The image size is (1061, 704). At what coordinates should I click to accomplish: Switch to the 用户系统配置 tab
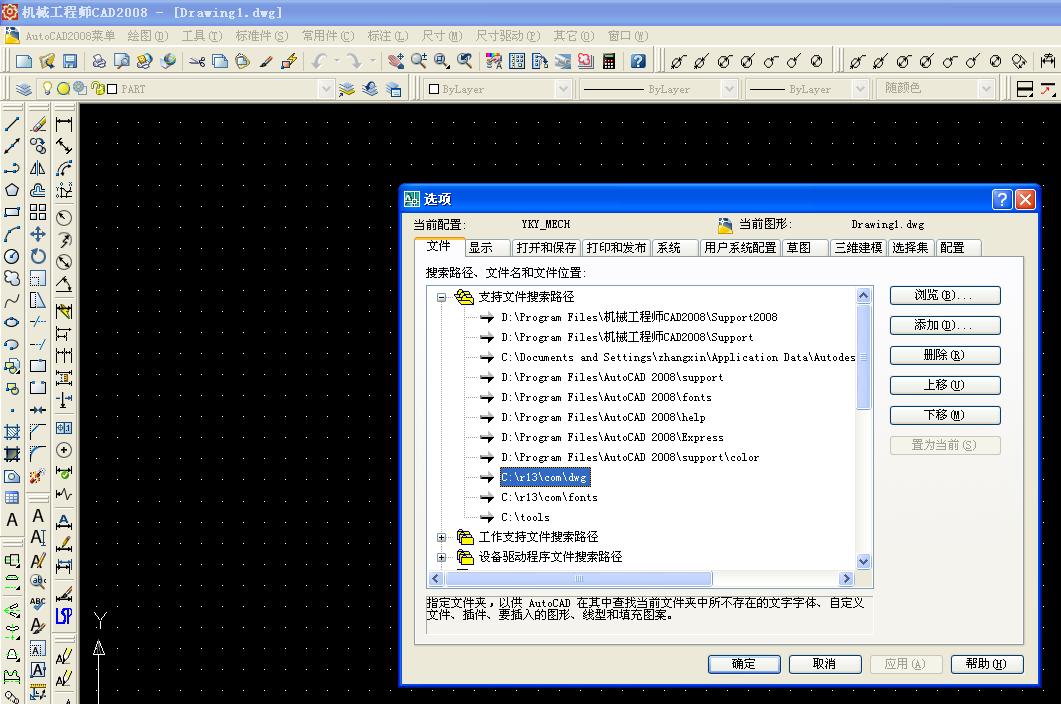(x=740, y=248)
